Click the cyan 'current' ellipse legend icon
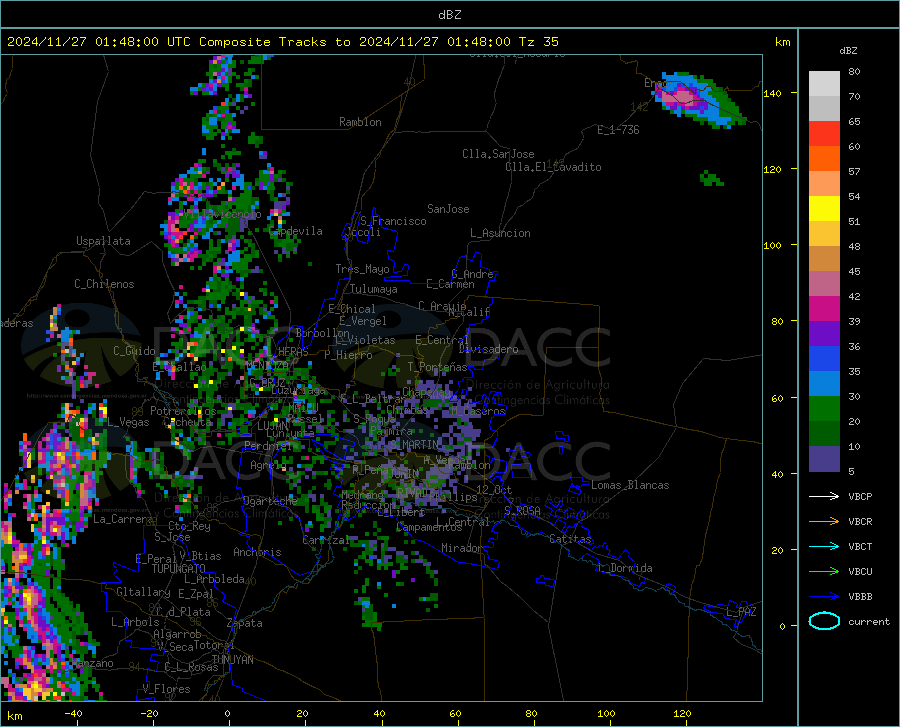Viewport: 900px width, 727px height. (x=824, y=621)
